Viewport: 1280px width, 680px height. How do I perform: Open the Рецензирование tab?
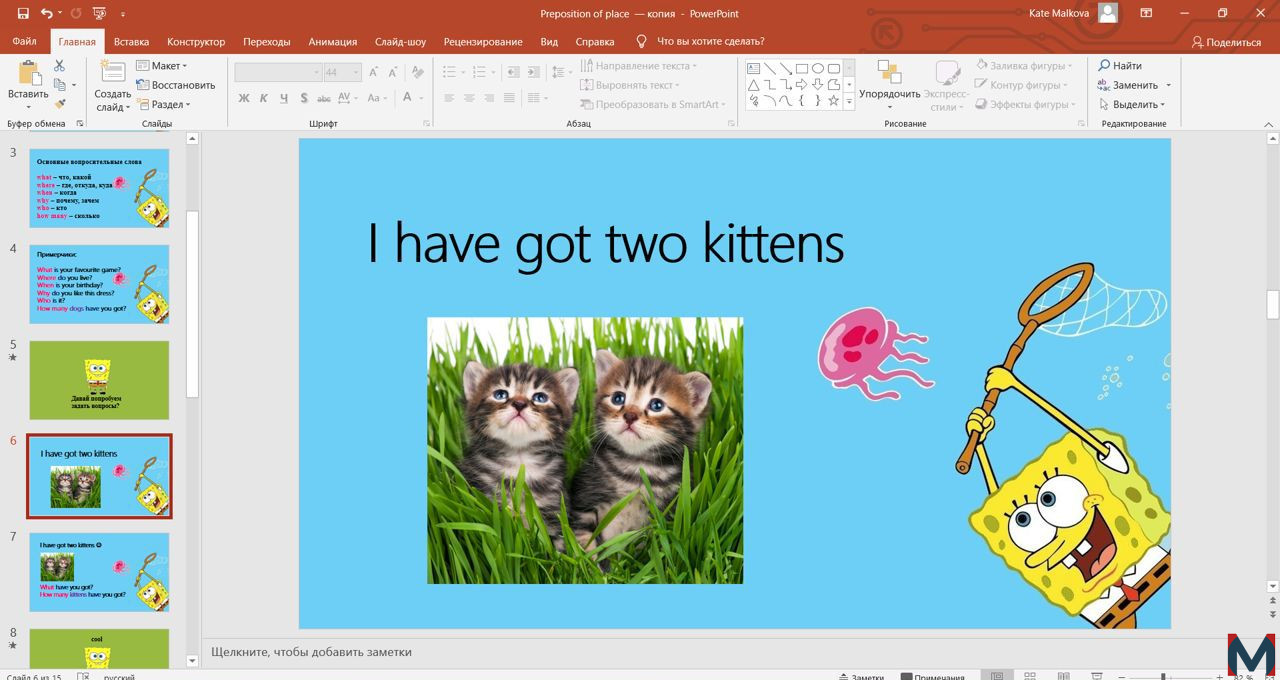483,42
